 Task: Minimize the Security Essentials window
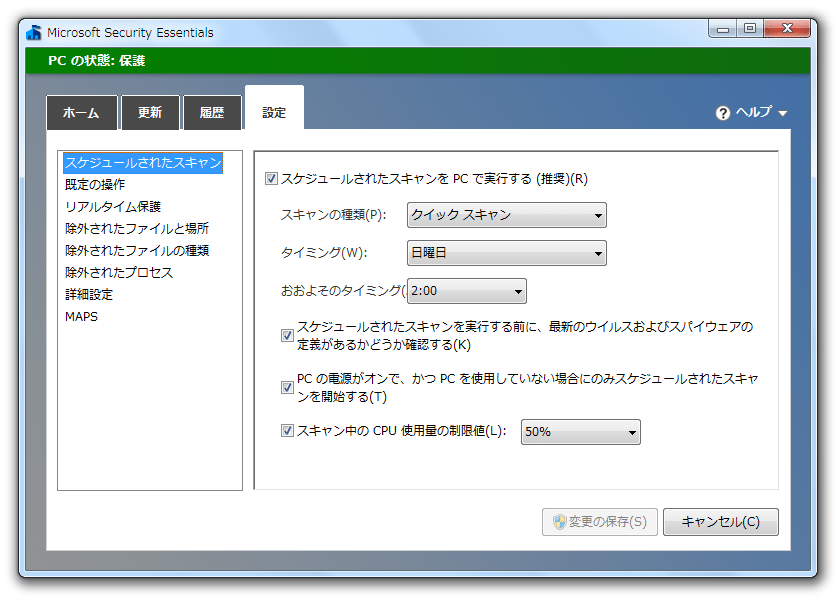(723, 29)
